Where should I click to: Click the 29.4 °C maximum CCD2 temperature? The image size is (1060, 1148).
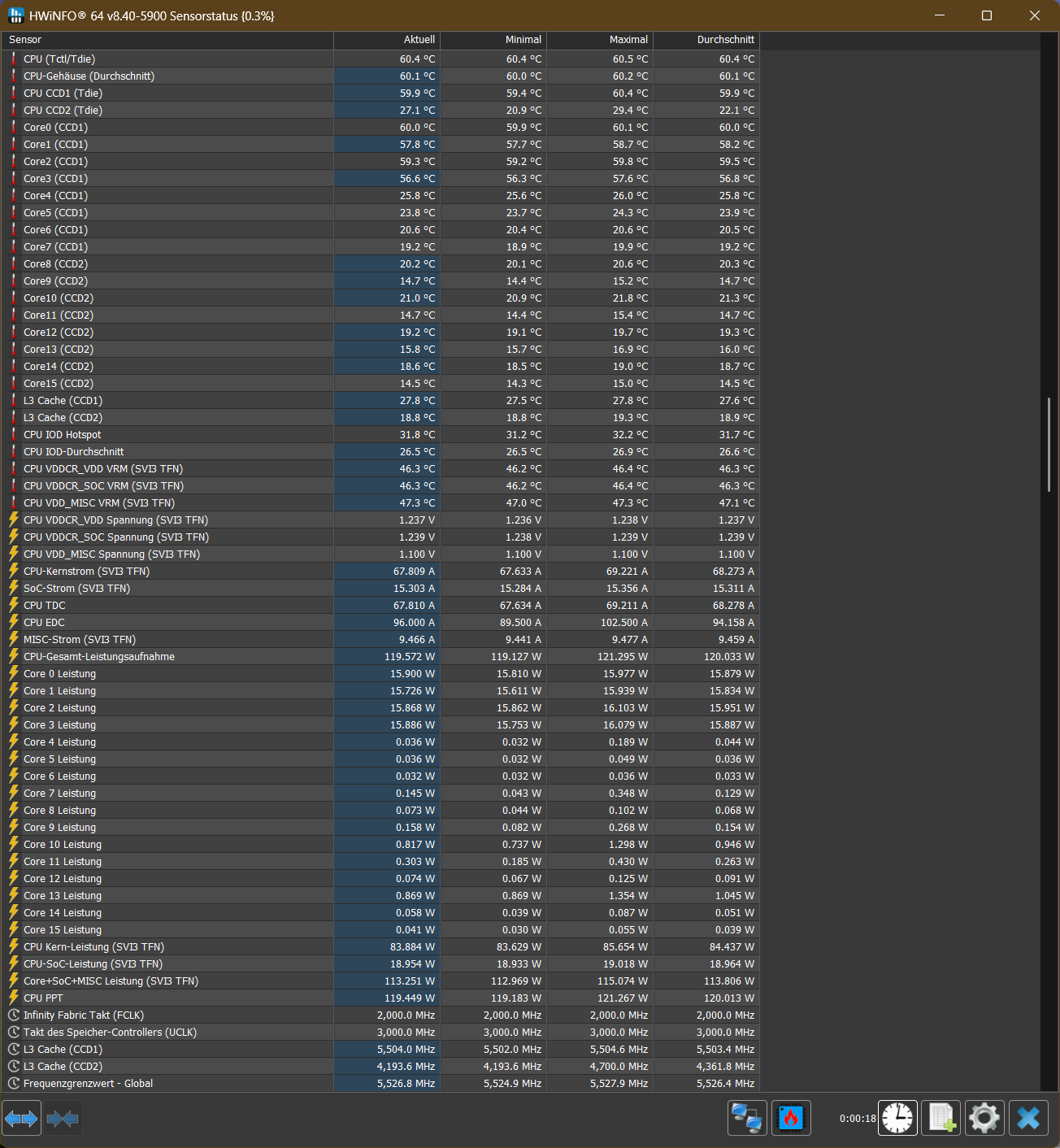(x=631, y=111)
